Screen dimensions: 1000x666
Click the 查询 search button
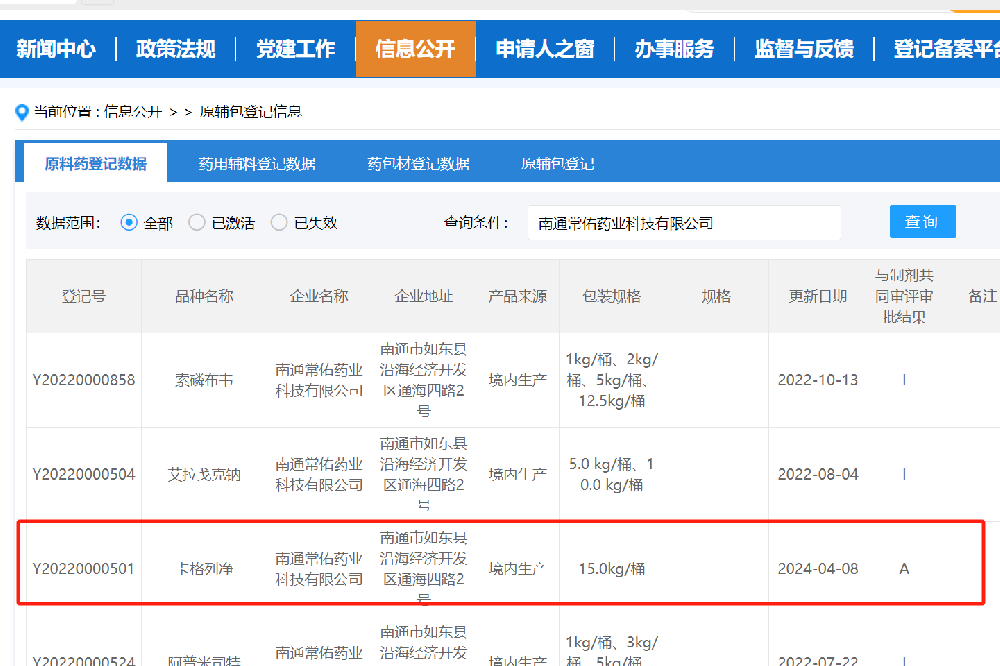click(921, 221)
